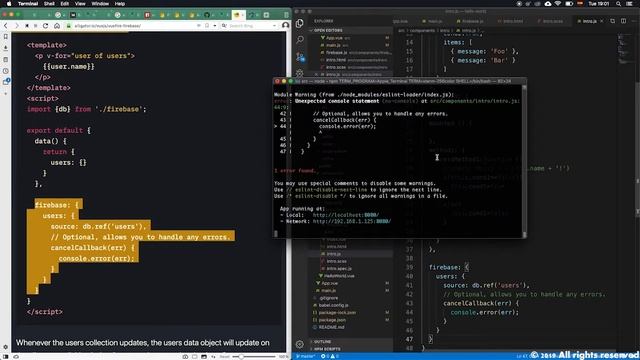Switch to main.js editor tab
The height and width of the screenshot is (360, 640).
[x=433, y=21]
